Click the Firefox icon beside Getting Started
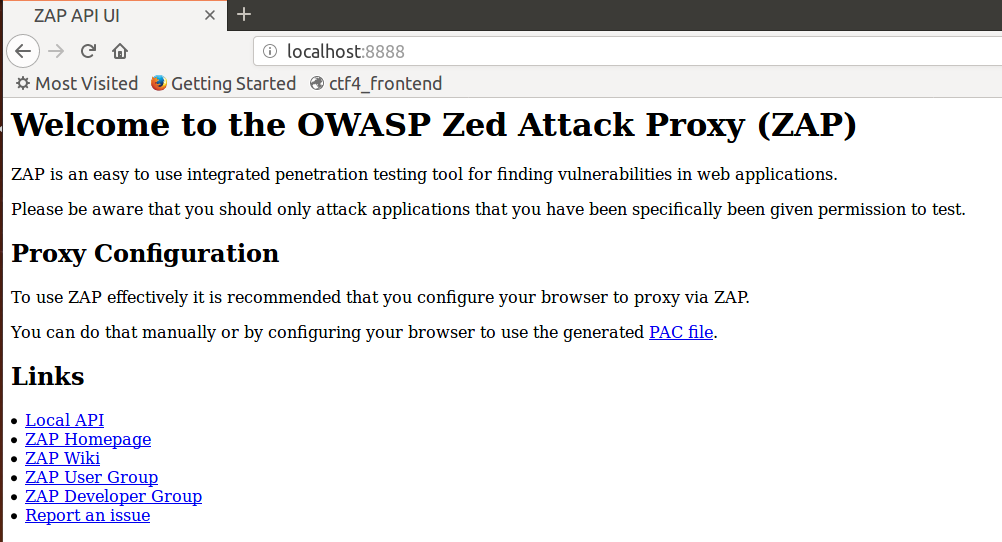The height and width of the screenshot is (542, 1002). coord(158,83)
